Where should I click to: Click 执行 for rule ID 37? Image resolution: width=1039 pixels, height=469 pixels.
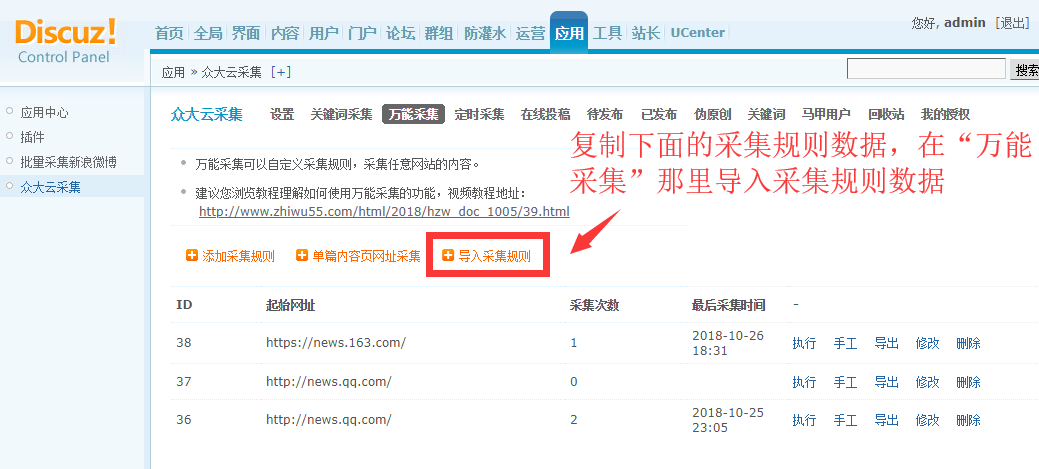804,382
